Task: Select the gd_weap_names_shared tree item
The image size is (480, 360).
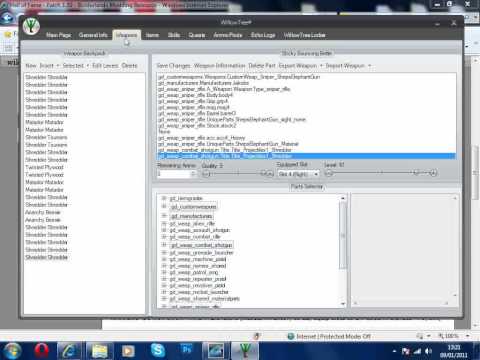Action: point(198,266)
